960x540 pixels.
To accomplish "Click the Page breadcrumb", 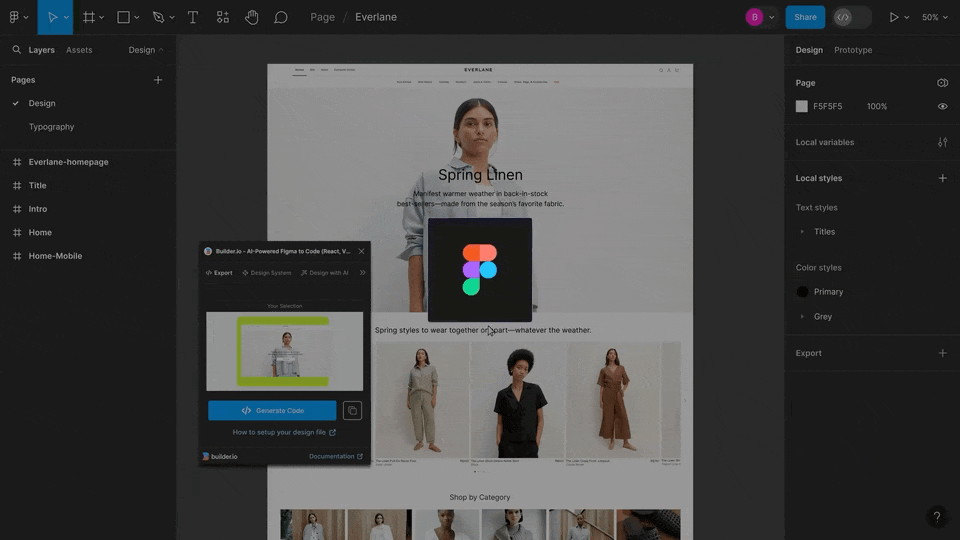I will click(322, 17).
